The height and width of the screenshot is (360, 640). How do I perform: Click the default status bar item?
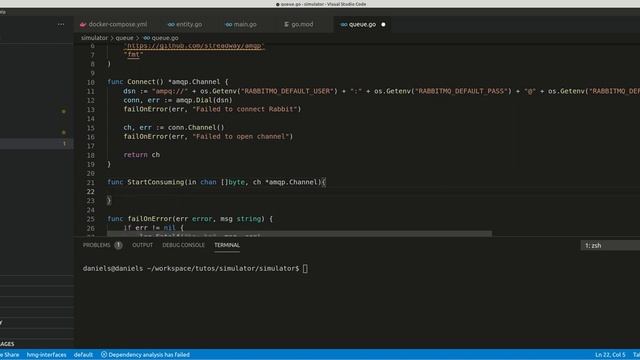pos(83,355)
